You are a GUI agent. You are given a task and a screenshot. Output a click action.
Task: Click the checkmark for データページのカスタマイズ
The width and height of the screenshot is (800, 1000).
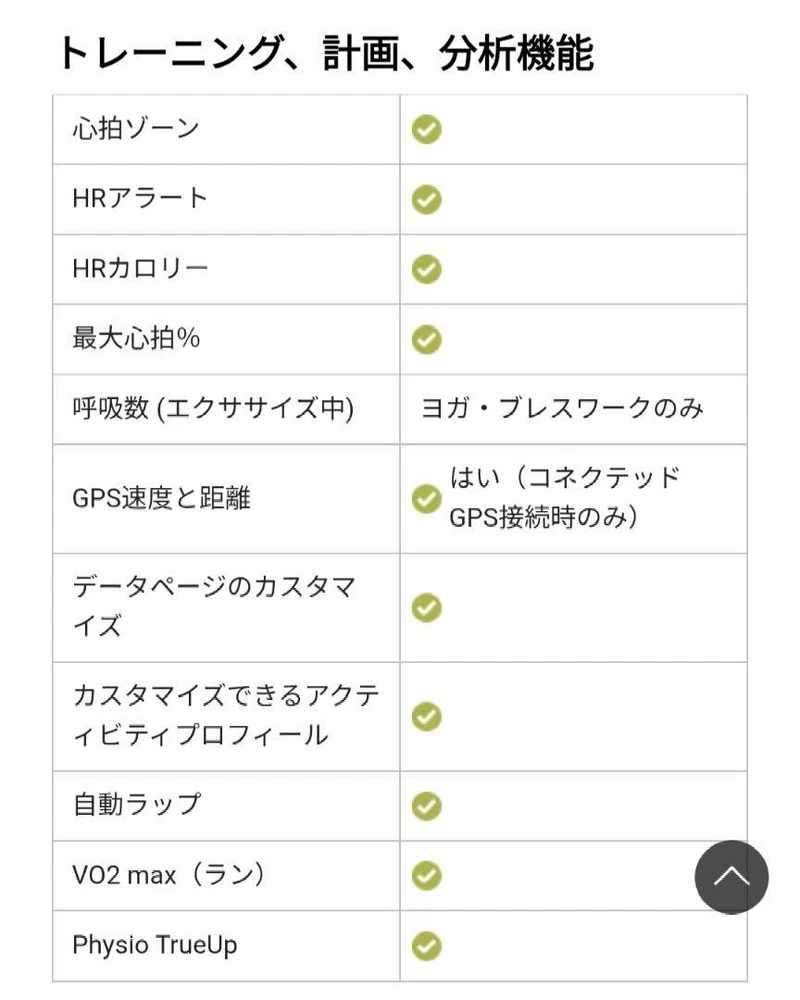click(427, 607)
